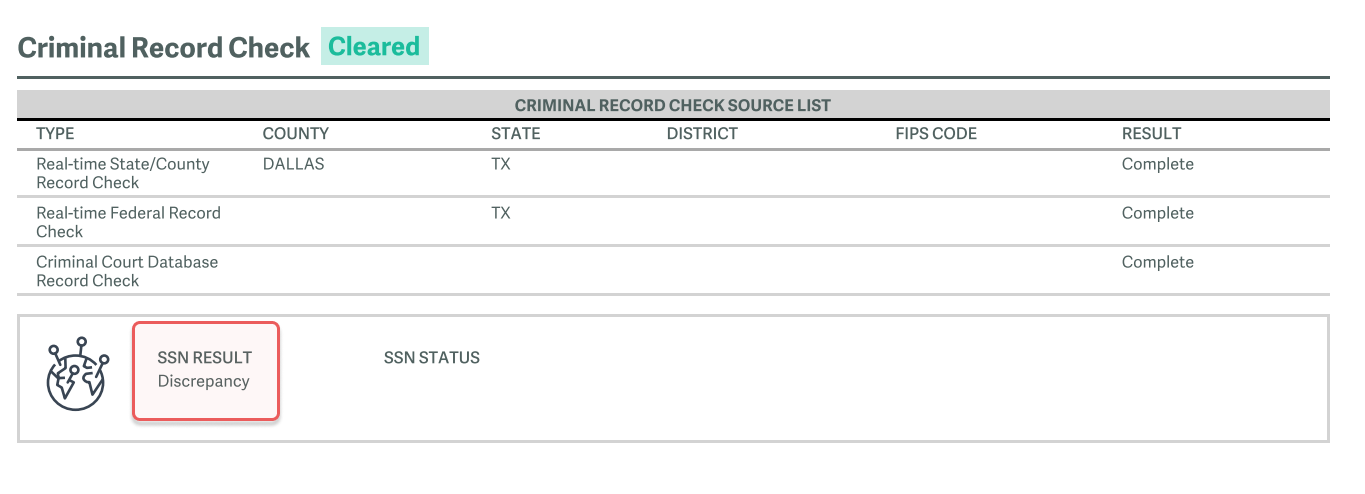The width and height of the screenshot is (1365, 494).
Task: Click the Criminal Record Check Source List banner
Action: (673, 104)
